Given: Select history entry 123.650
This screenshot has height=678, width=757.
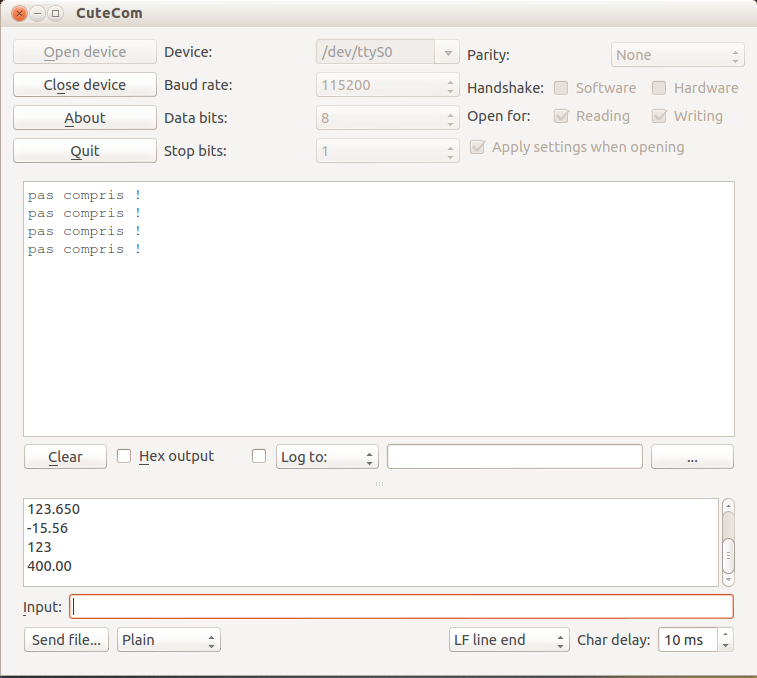Looking at the screenshot, I should click(371, 509).
